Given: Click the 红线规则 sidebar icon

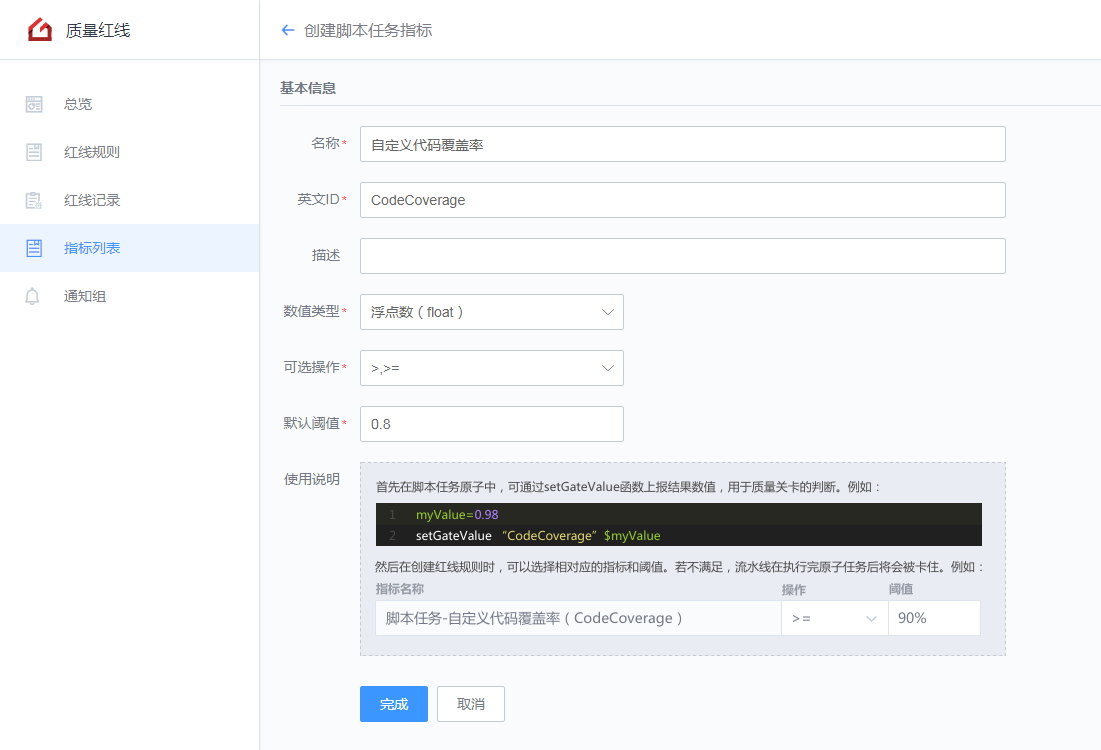Looking at the screenshot, I should (x=34, y=152).
